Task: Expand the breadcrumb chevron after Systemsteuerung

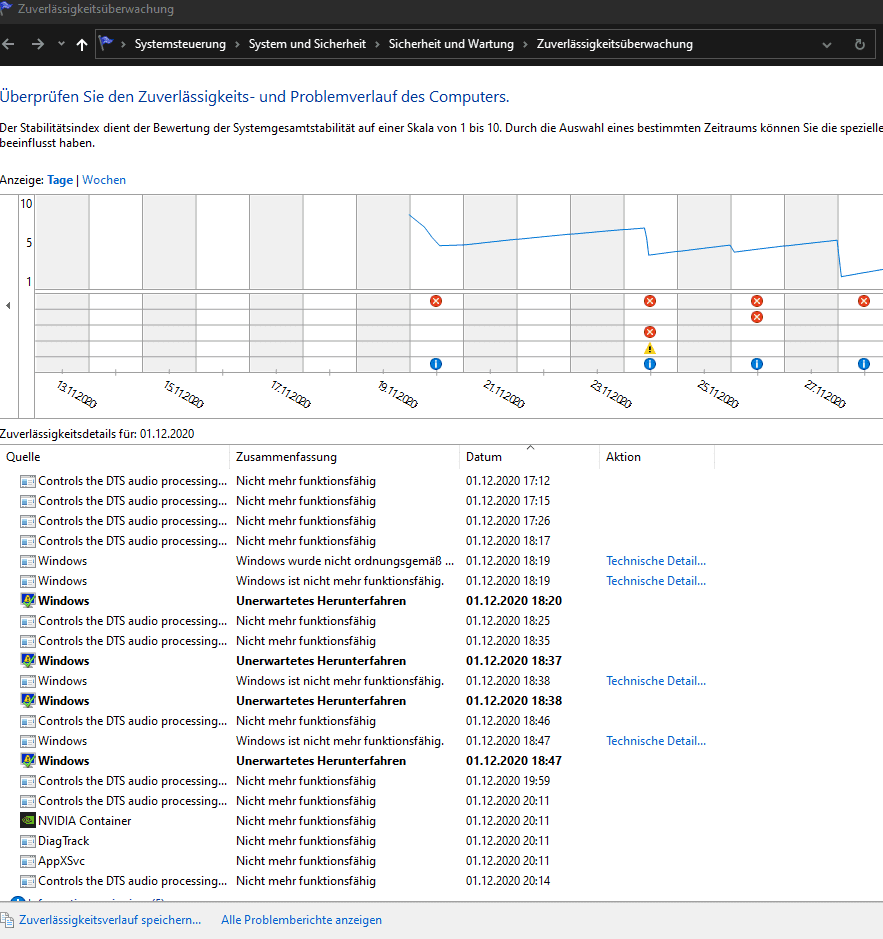Action: click(x=238, y=44)
